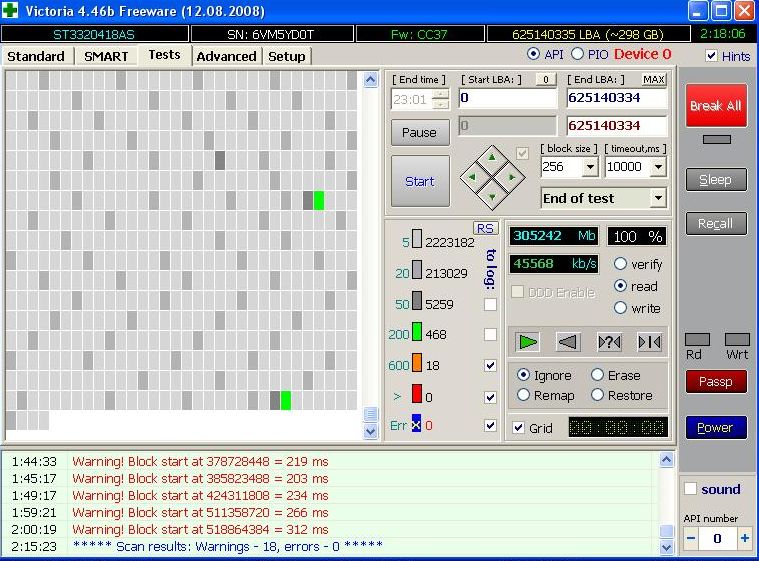Toggle the Hints checkbox
Viewport: 759px width, 561px height.
pyautogui.click(x=711, y=56)
